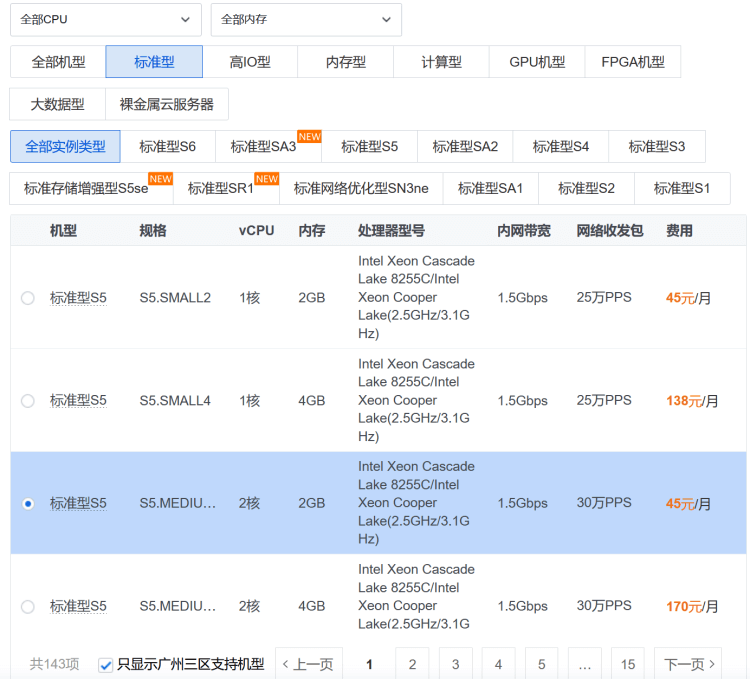Choose the 计算型 tab

[441, 62]
